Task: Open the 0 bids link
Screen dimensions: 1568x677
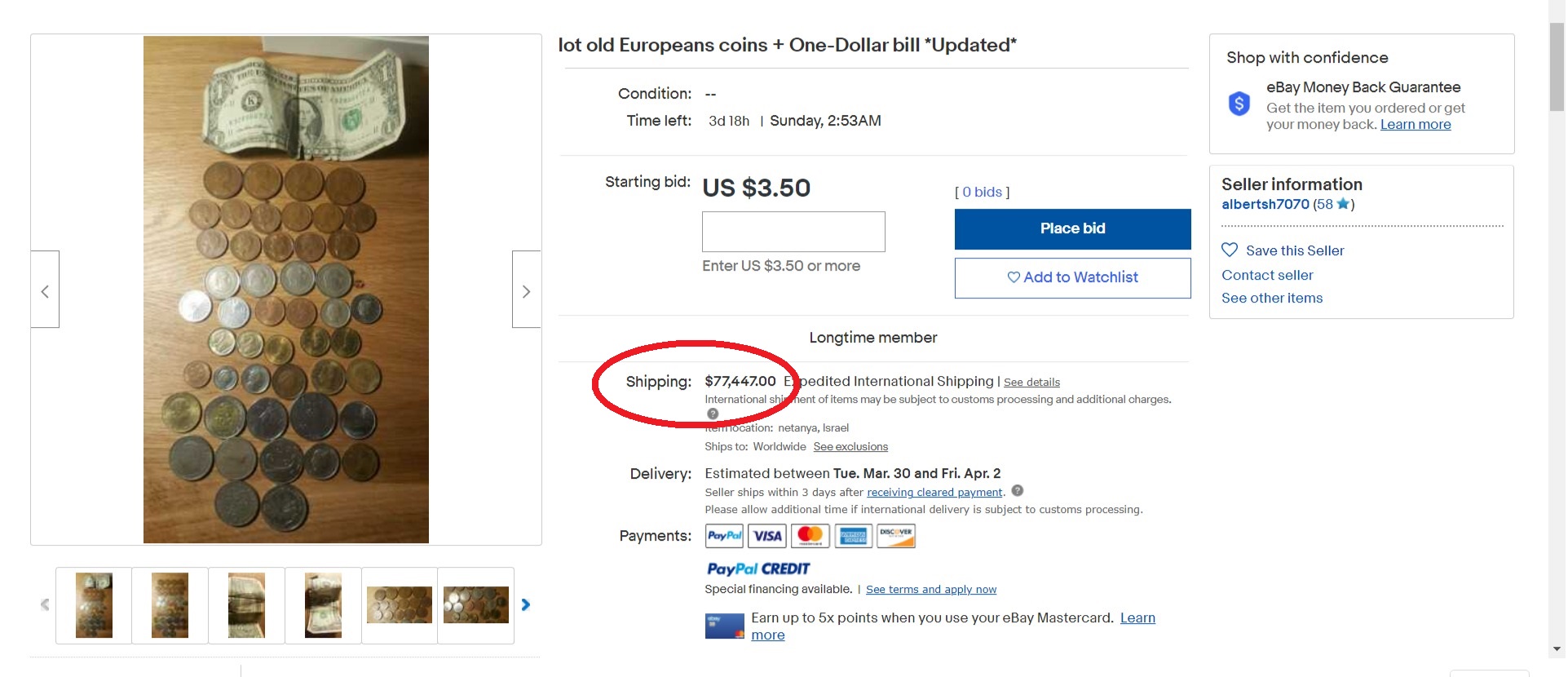Action: click(982, 192)
